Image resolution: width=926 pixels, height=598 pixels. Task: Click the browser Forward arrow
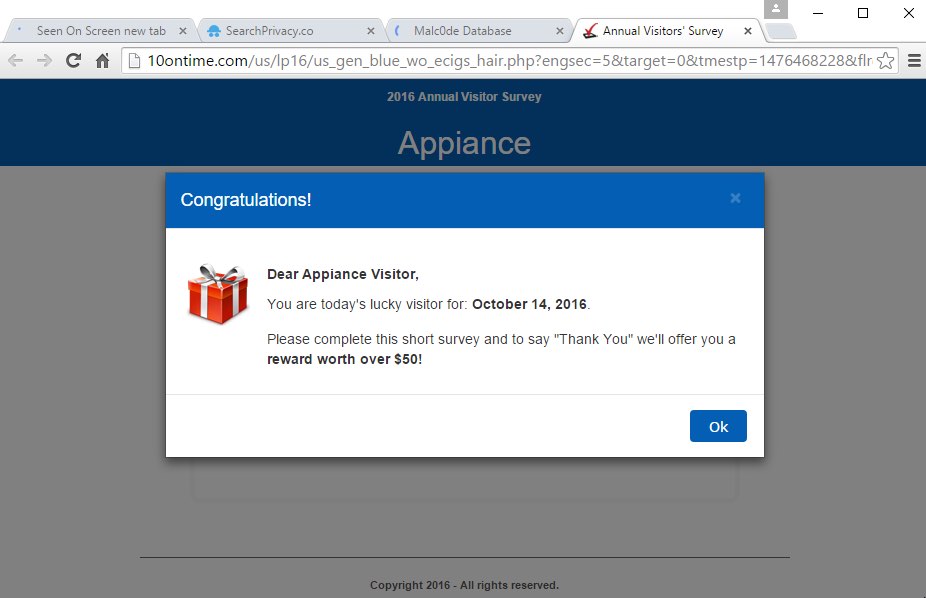pos(44,61)
